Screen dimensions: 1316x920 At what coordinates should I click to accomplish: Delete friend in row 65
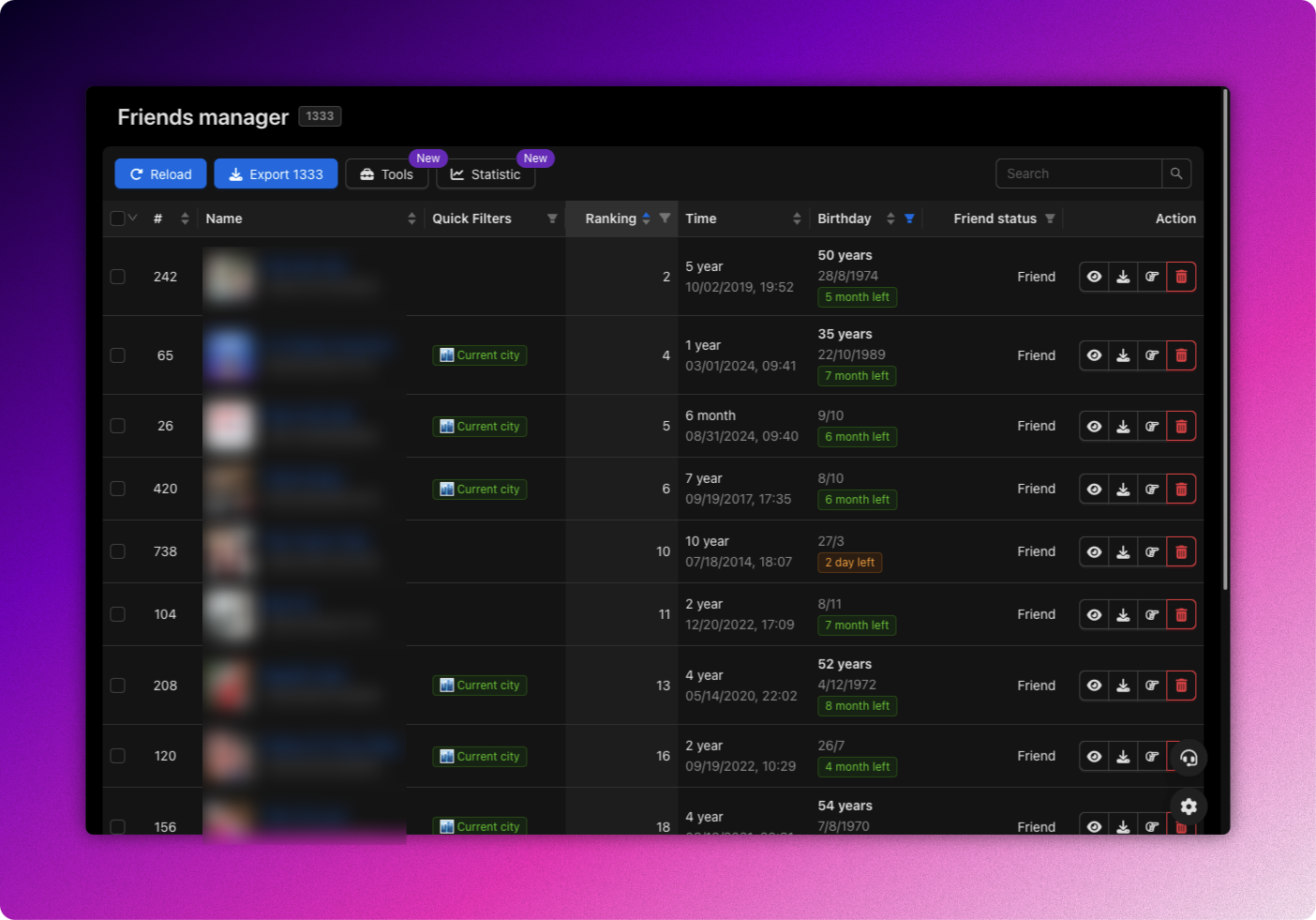pos(1181,355)
